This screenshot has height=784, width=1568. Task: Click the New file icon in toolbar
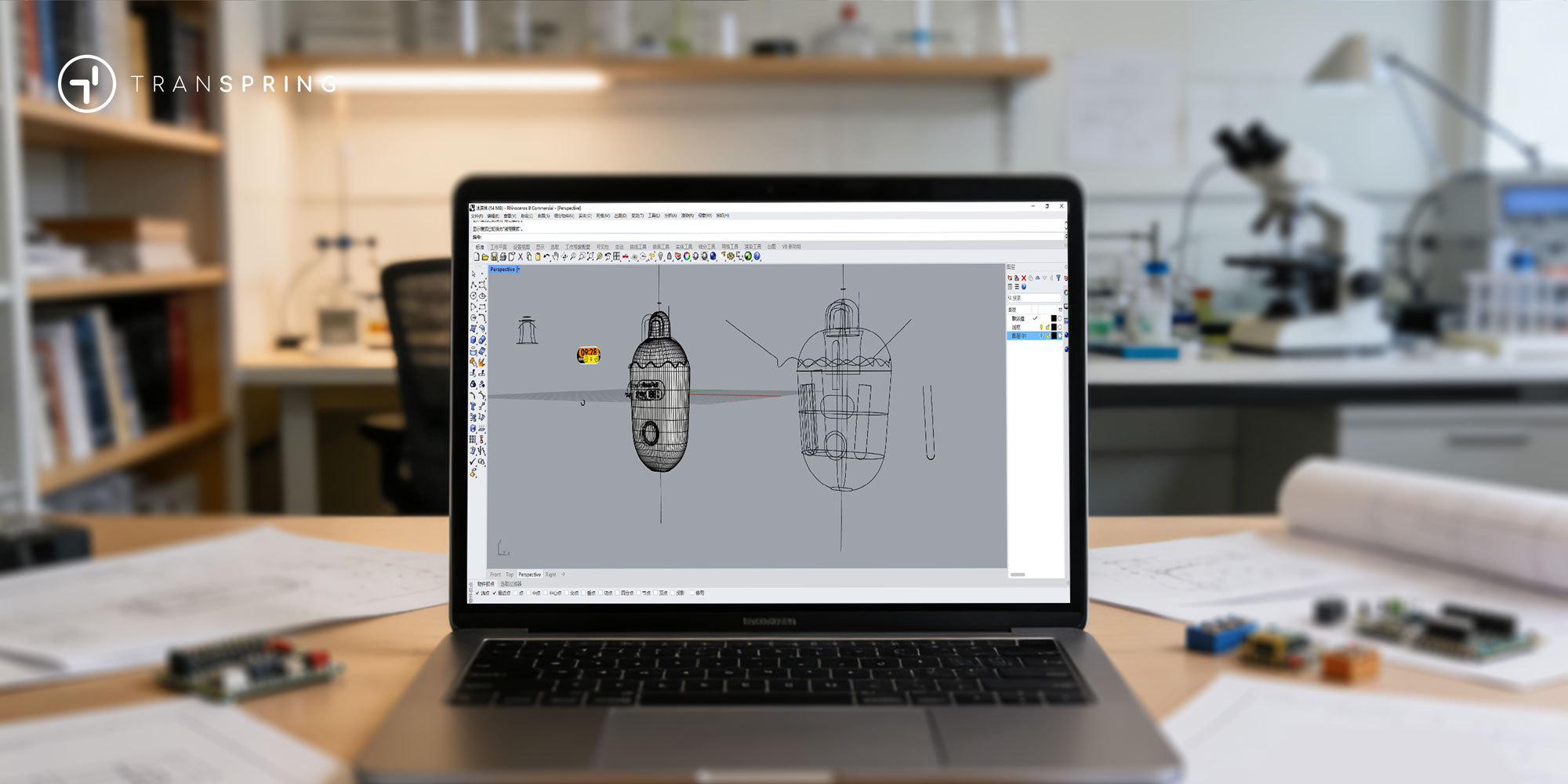476,256
